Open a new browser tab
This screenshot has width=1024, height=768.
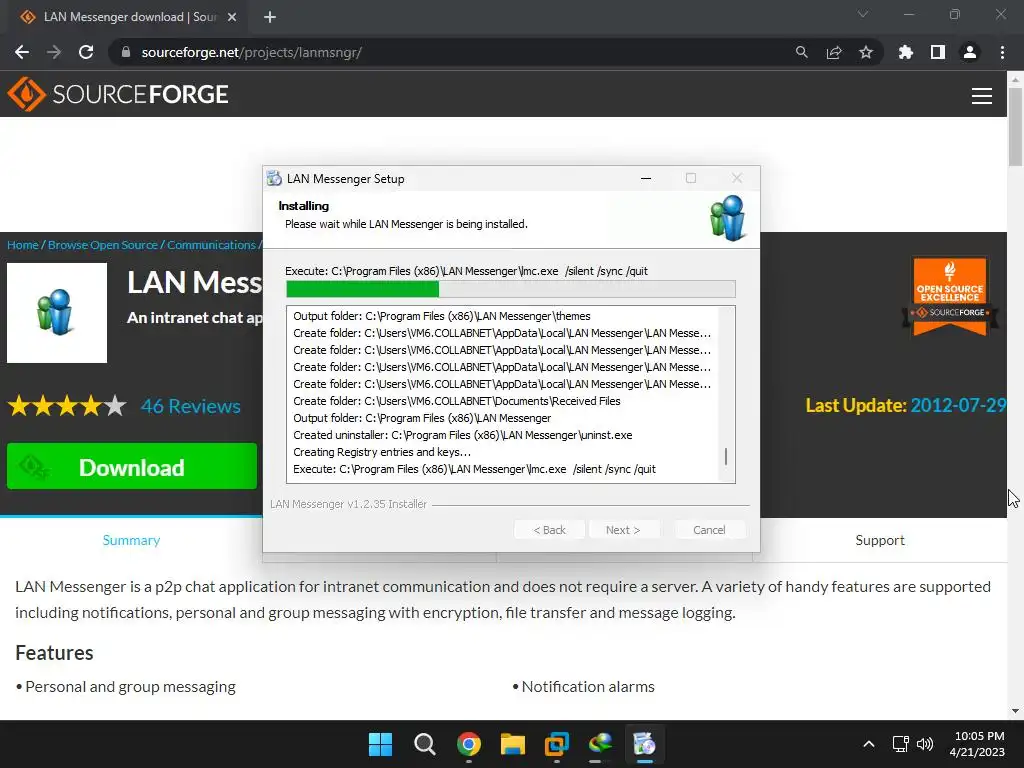click(x=270, y=17)
